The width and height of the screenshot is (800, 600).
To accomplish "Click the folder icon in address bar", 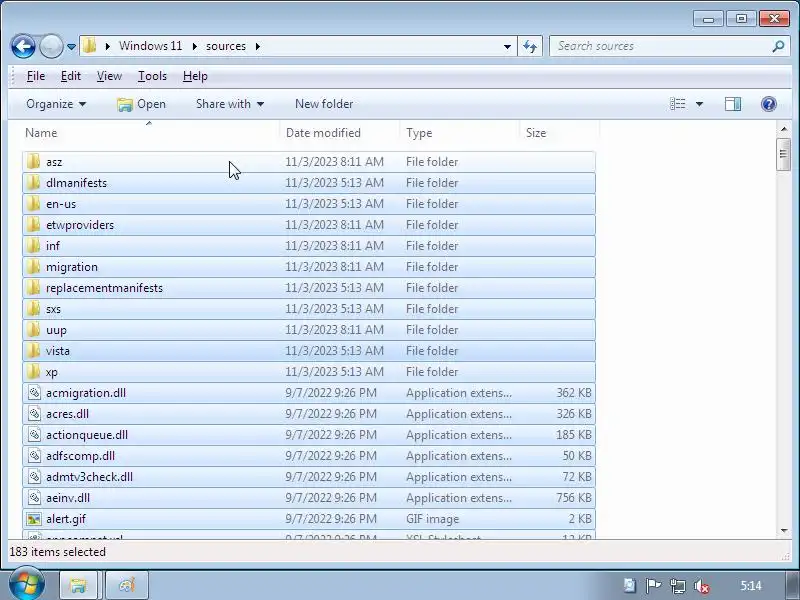I will (x=89, y=46).
